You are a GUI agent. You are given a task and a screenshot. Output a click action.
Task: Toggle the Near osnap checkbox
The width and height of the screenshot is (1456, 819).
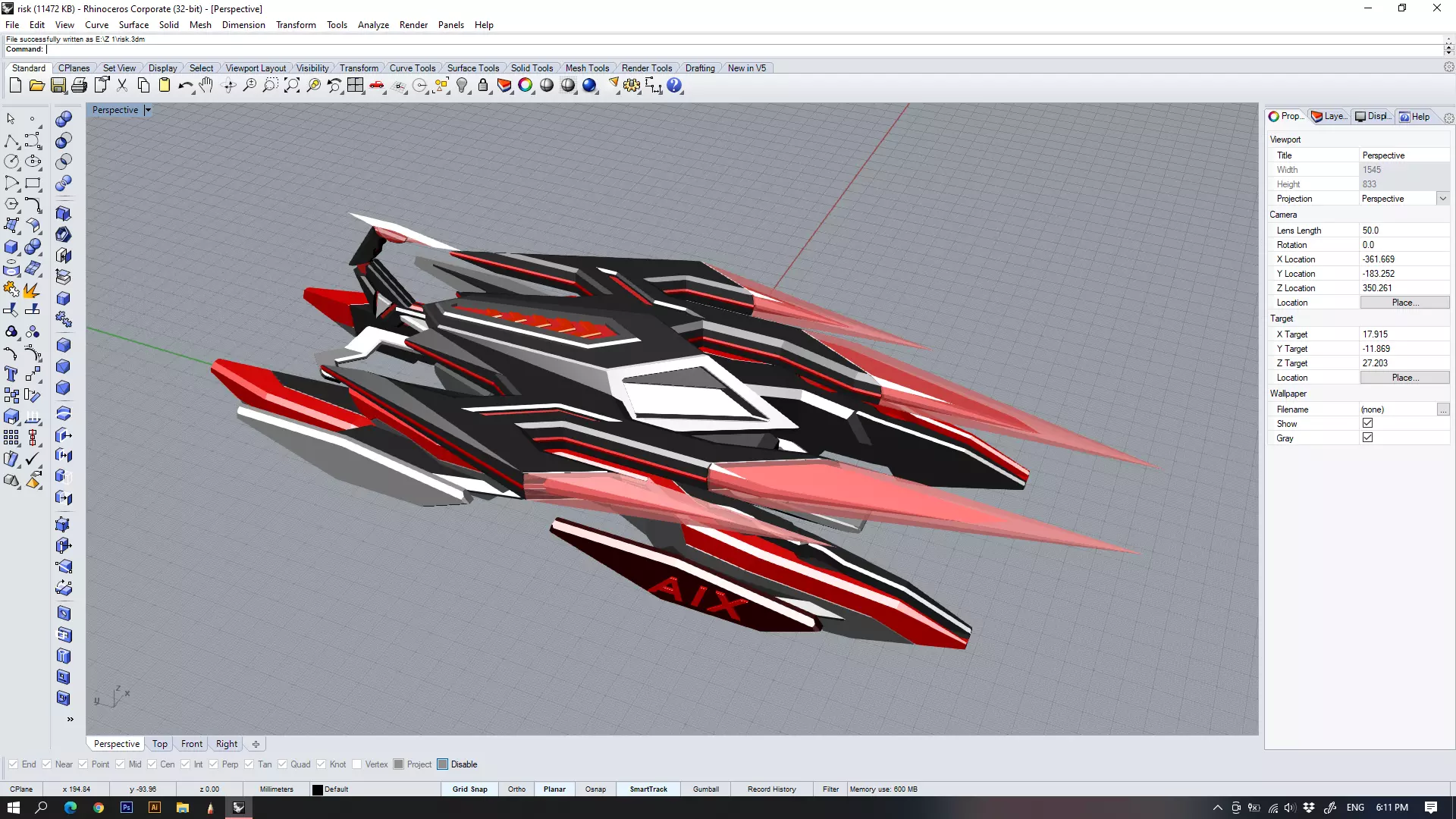[x=47, y=764]
